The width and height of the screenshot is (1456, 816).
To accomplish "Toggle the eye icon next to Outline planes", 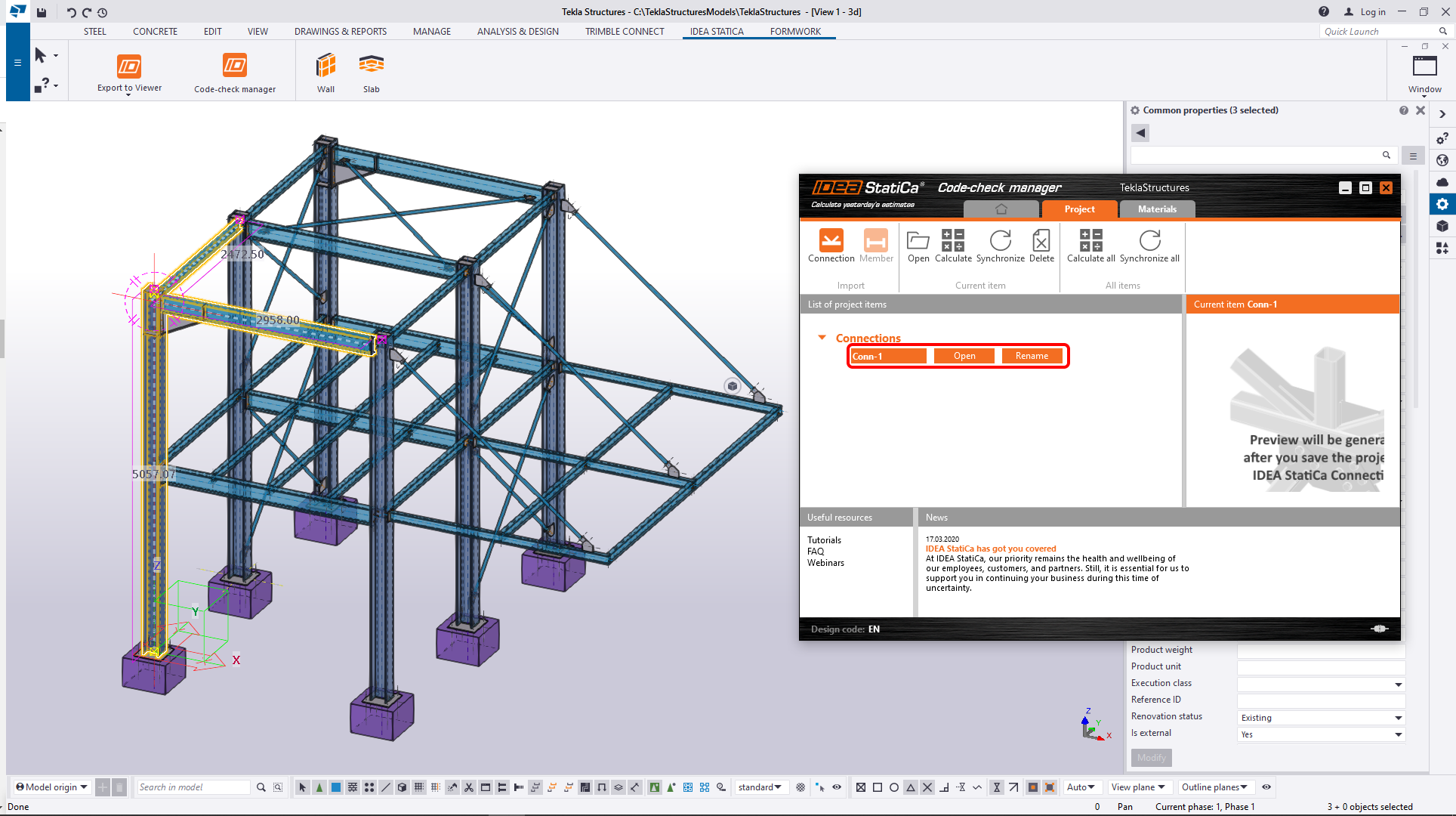I will click(1266, 787).
